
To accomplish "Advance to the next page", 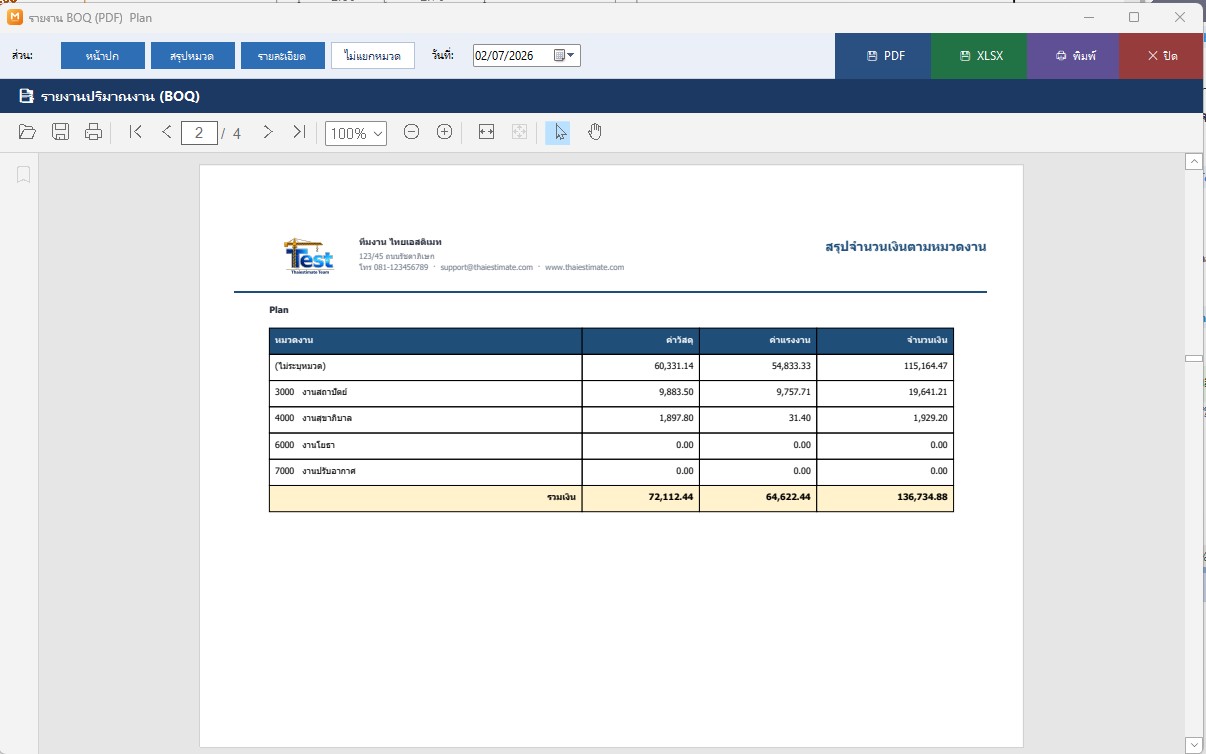I will tap(268, 132).
